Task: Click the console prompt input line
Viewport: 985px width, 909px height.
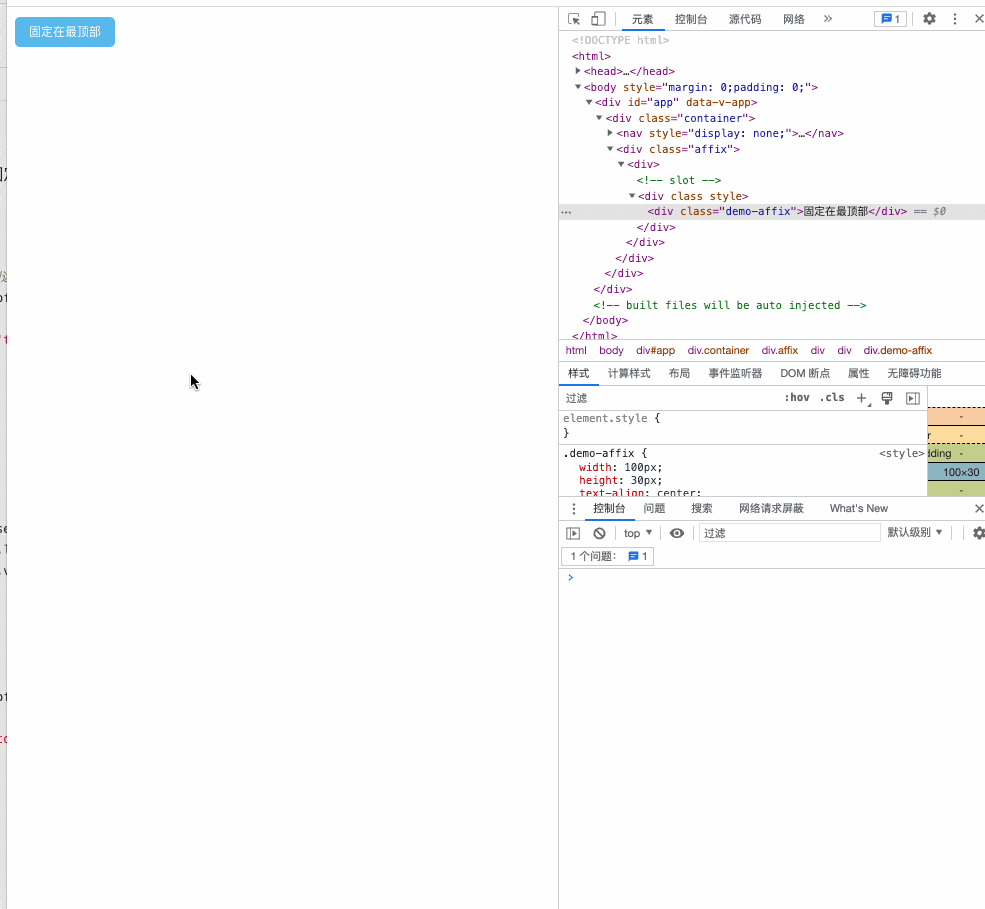Action: (776, 578)
